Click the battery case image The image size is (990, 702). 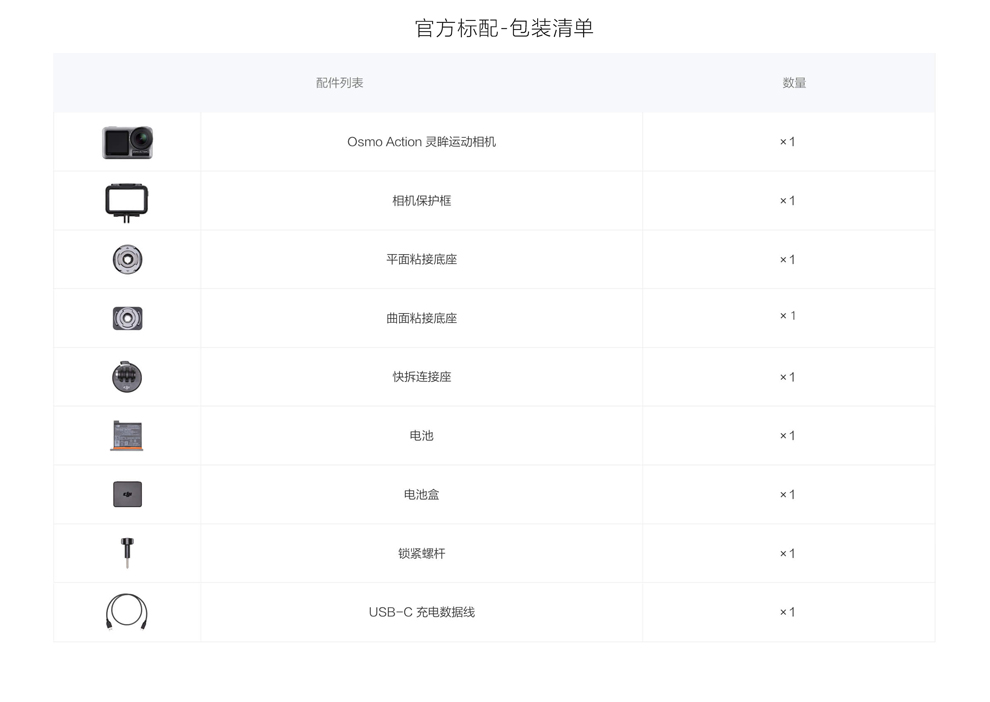[128, 494]
